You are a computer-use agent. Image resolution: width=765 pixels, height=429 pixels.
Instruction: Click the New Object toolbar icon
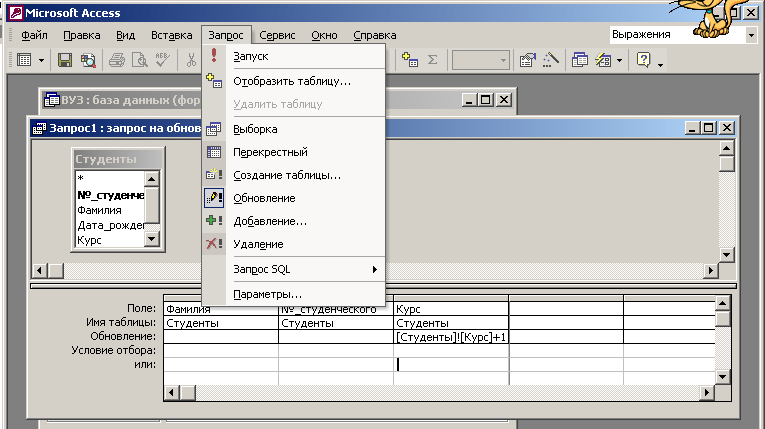point(604,60)
